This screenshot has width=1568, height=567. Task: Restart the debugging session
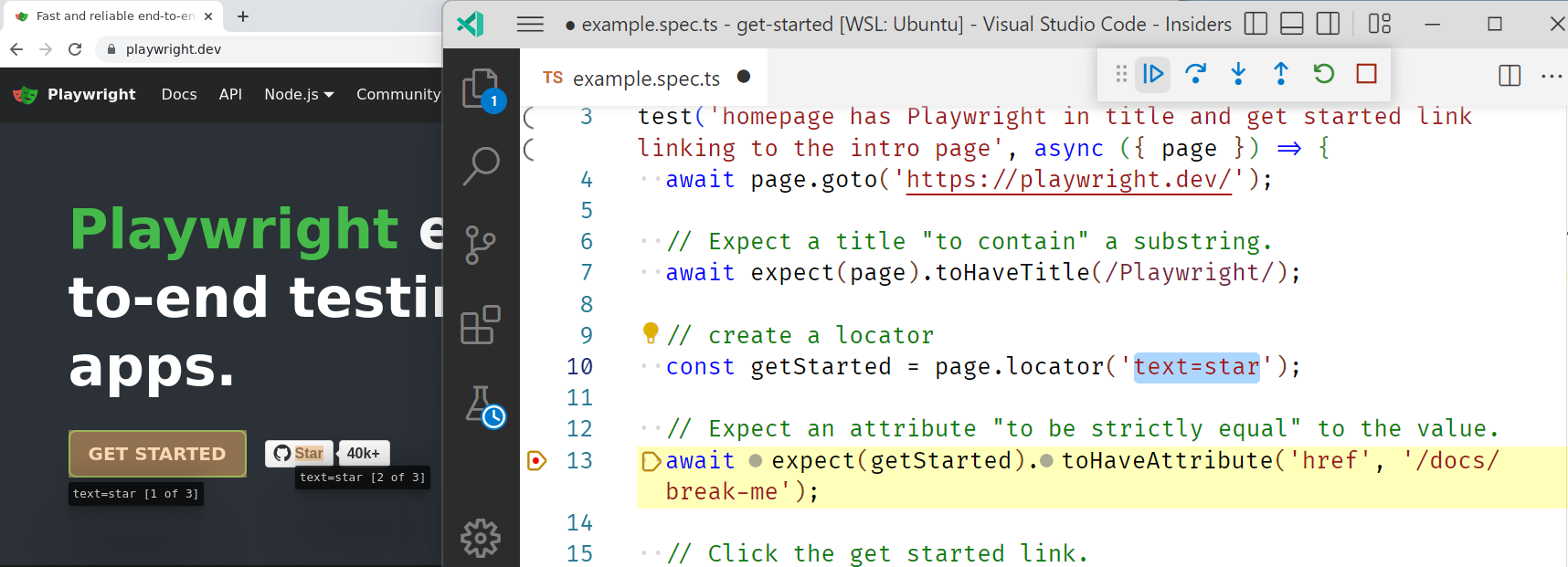point(1324,74)
